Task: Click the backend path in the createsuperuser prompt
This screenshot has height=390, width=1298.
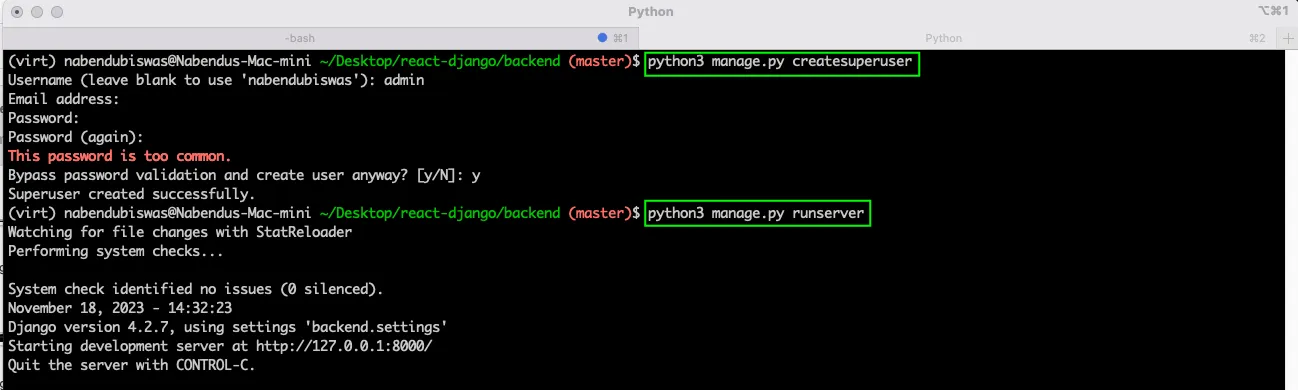Action: [x=439, y=62]
